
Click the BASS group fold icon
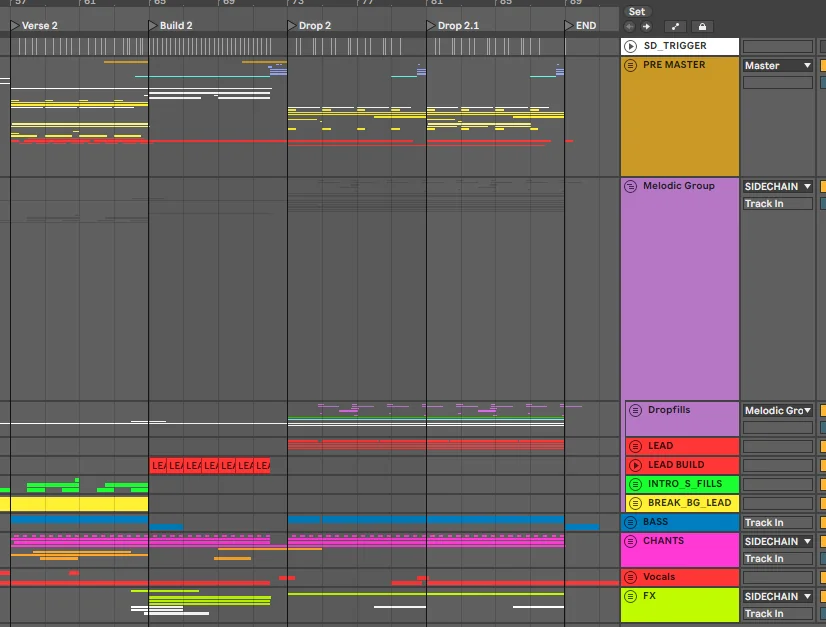pos(630,522)
